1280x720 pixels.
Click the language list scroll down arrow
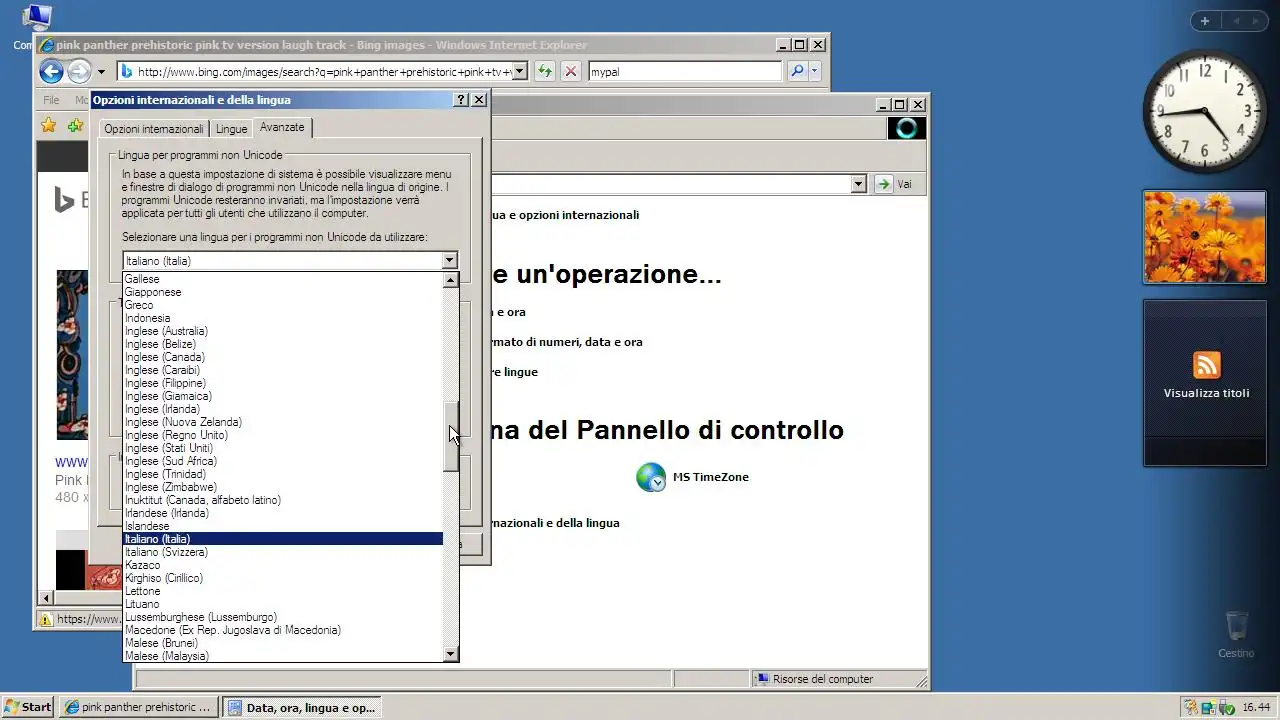coord(451,654)
